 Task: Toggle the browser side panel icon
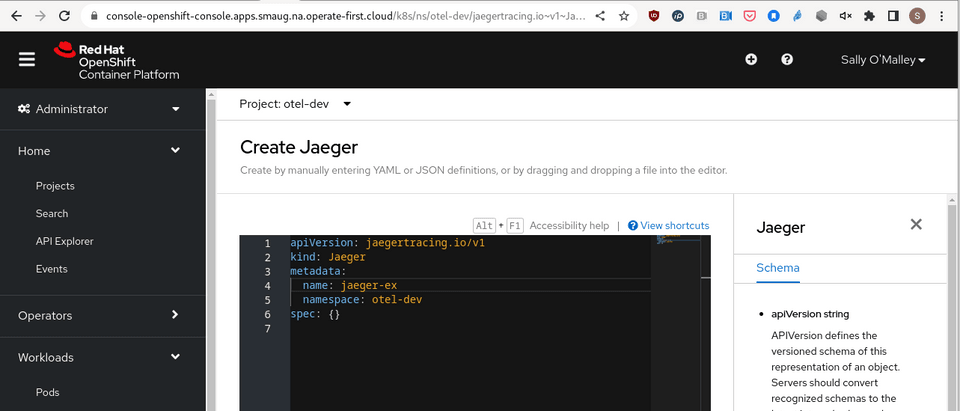point(893,16)
